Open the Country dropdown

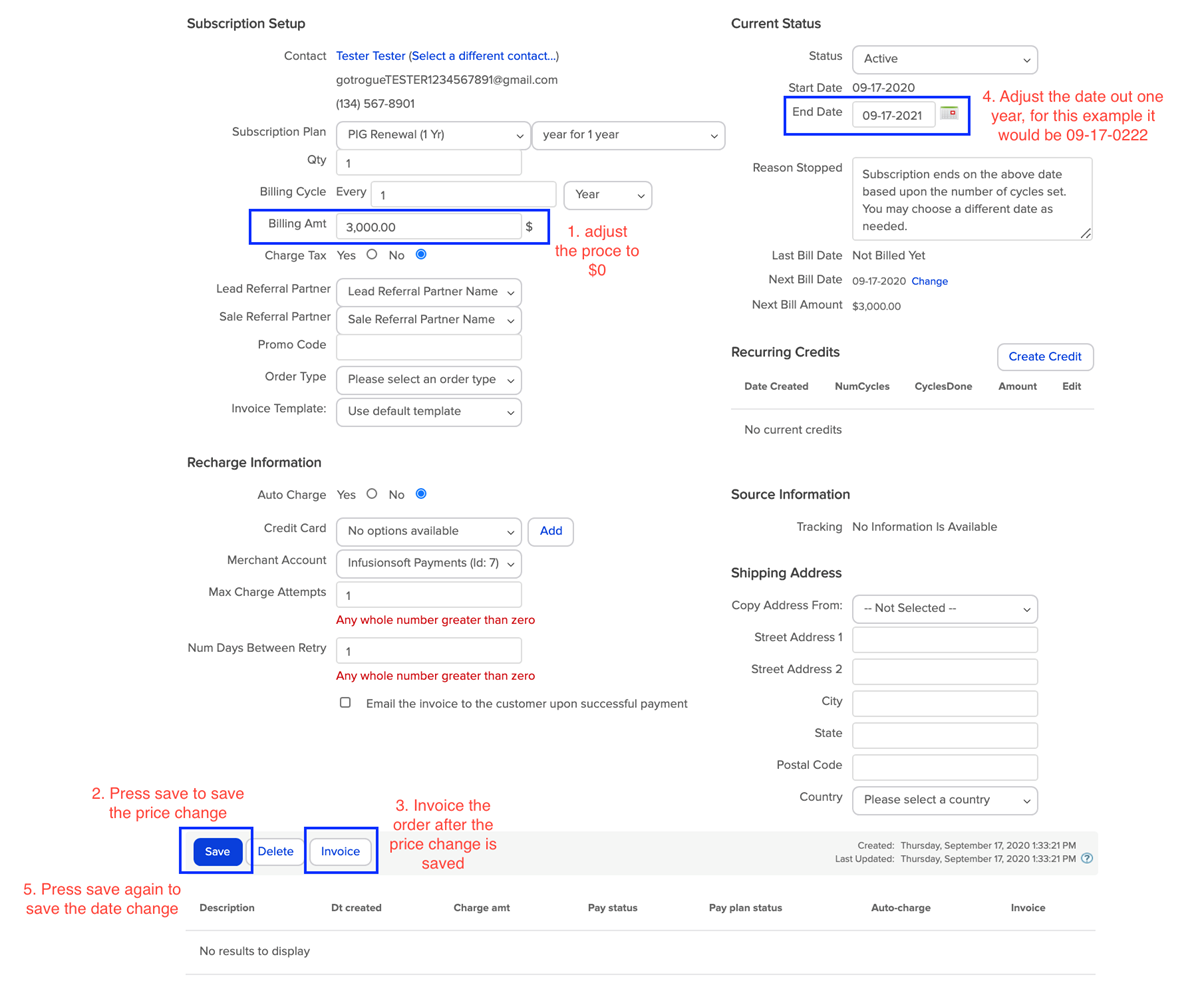945,800
